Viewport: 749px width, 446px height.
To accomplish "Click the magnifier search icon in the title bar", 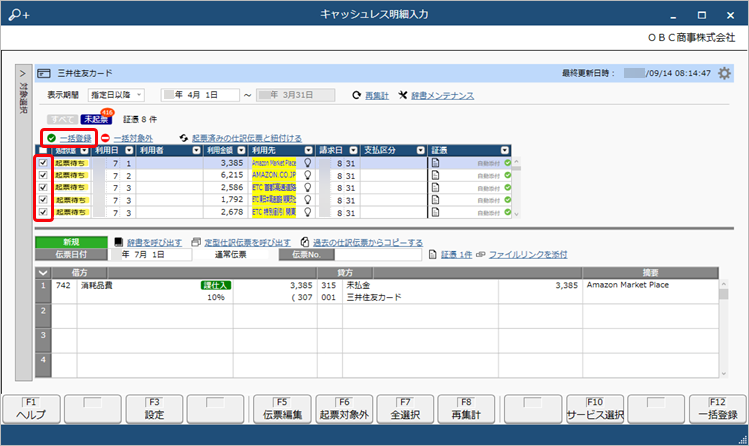I will [x=17, y=14].
